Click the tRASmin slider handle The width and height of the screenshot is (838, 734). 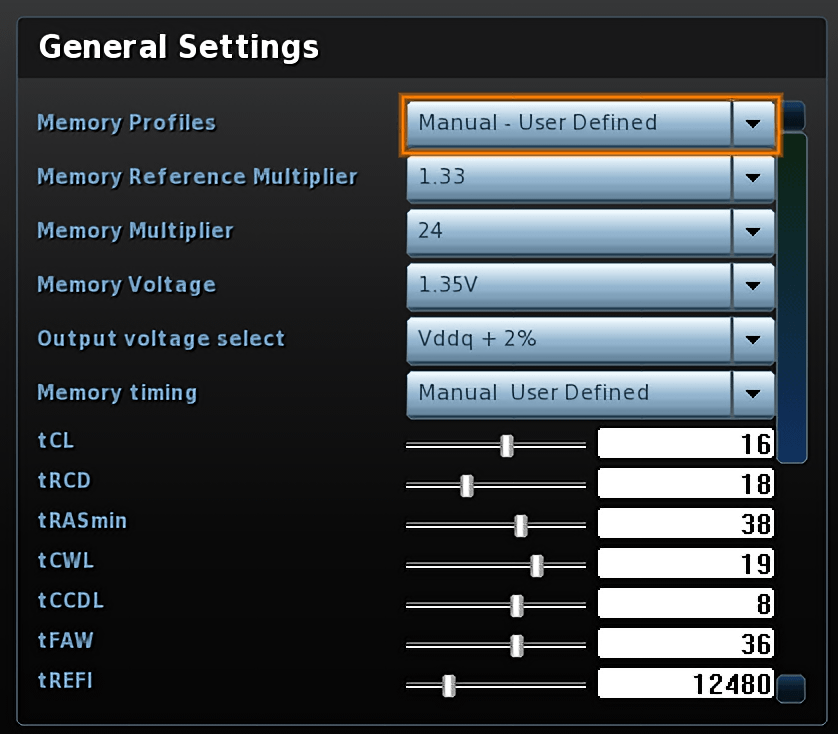pos(521,526)
